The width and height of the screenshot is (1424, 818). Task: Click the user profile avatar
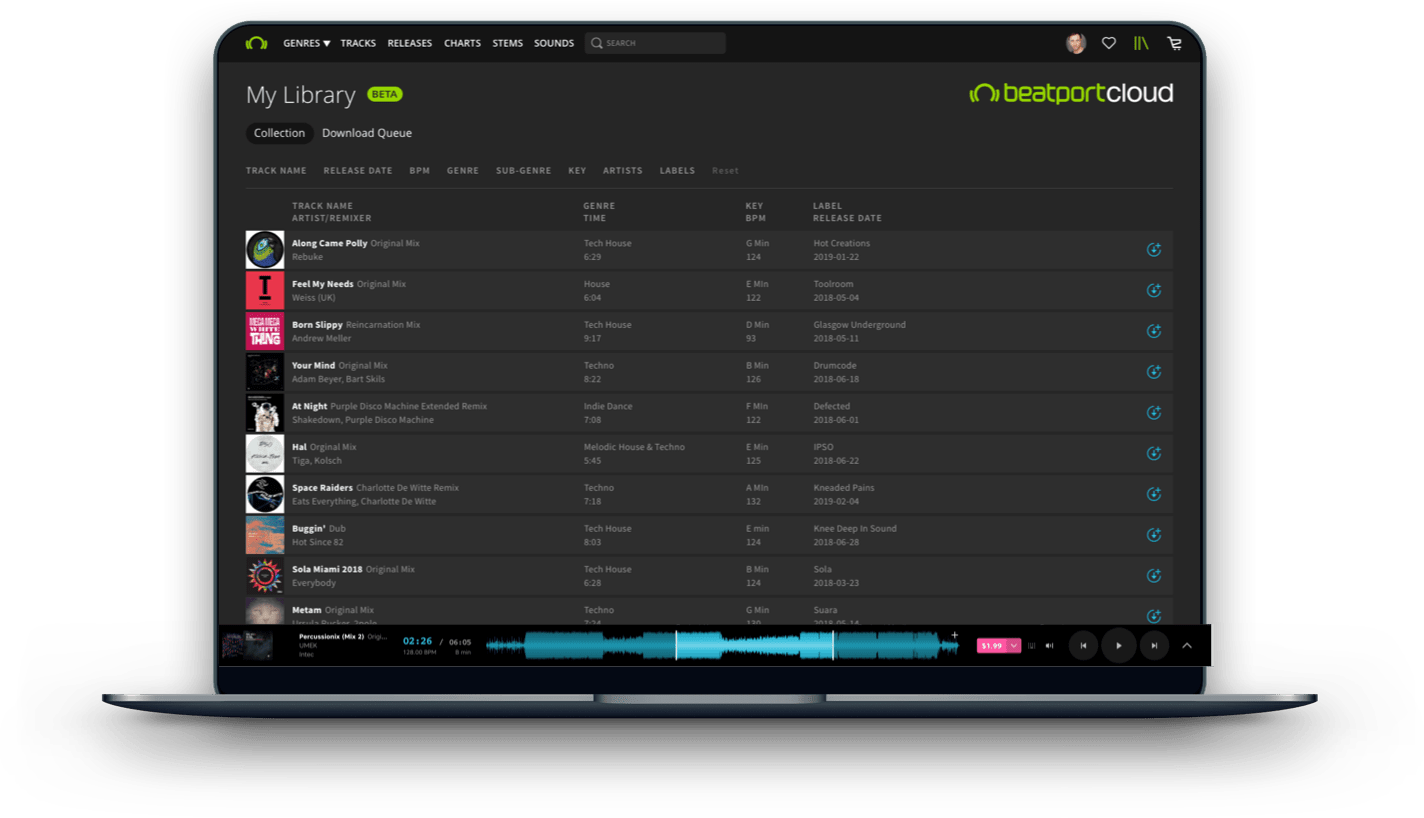pyautogui.click(x=1075, y=43)
